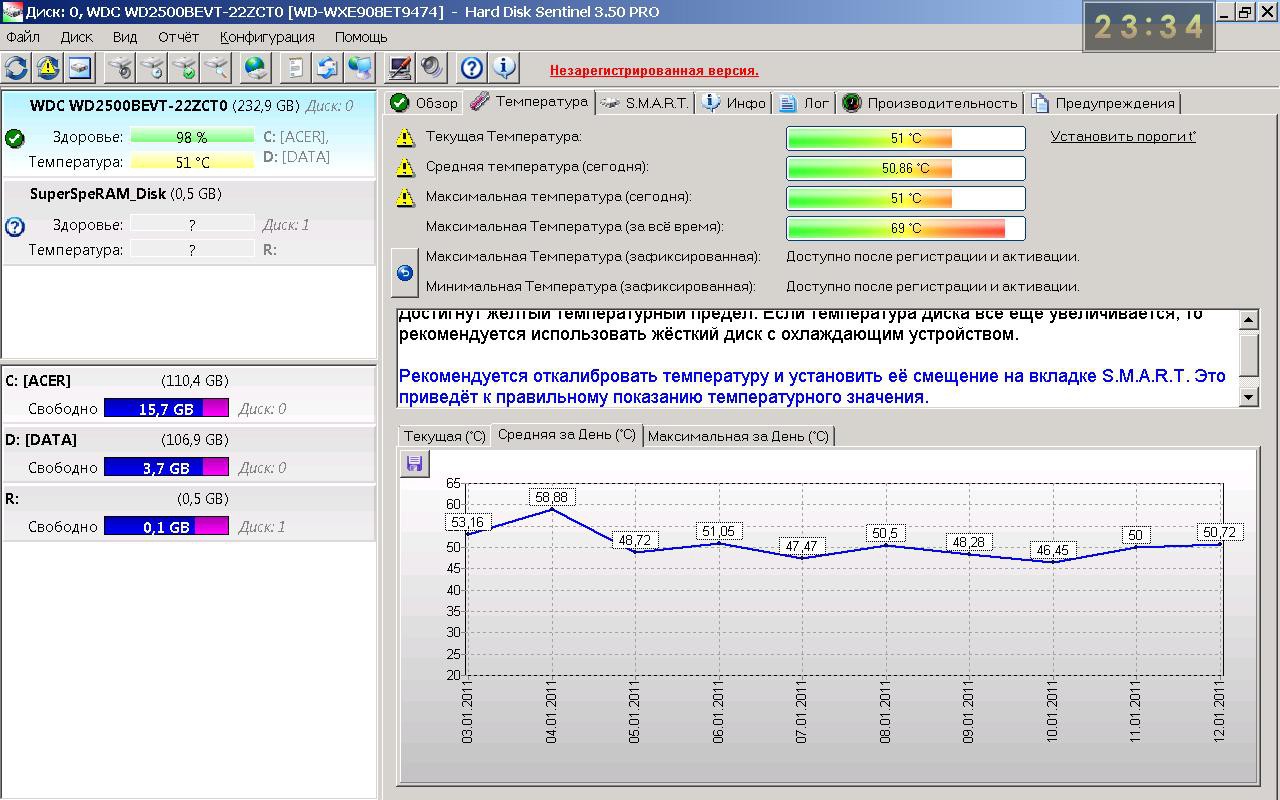This screenshot has width=1280, height=800.
Task: Click the blue info bubble toolbar icon
Action: click(505, 67)
